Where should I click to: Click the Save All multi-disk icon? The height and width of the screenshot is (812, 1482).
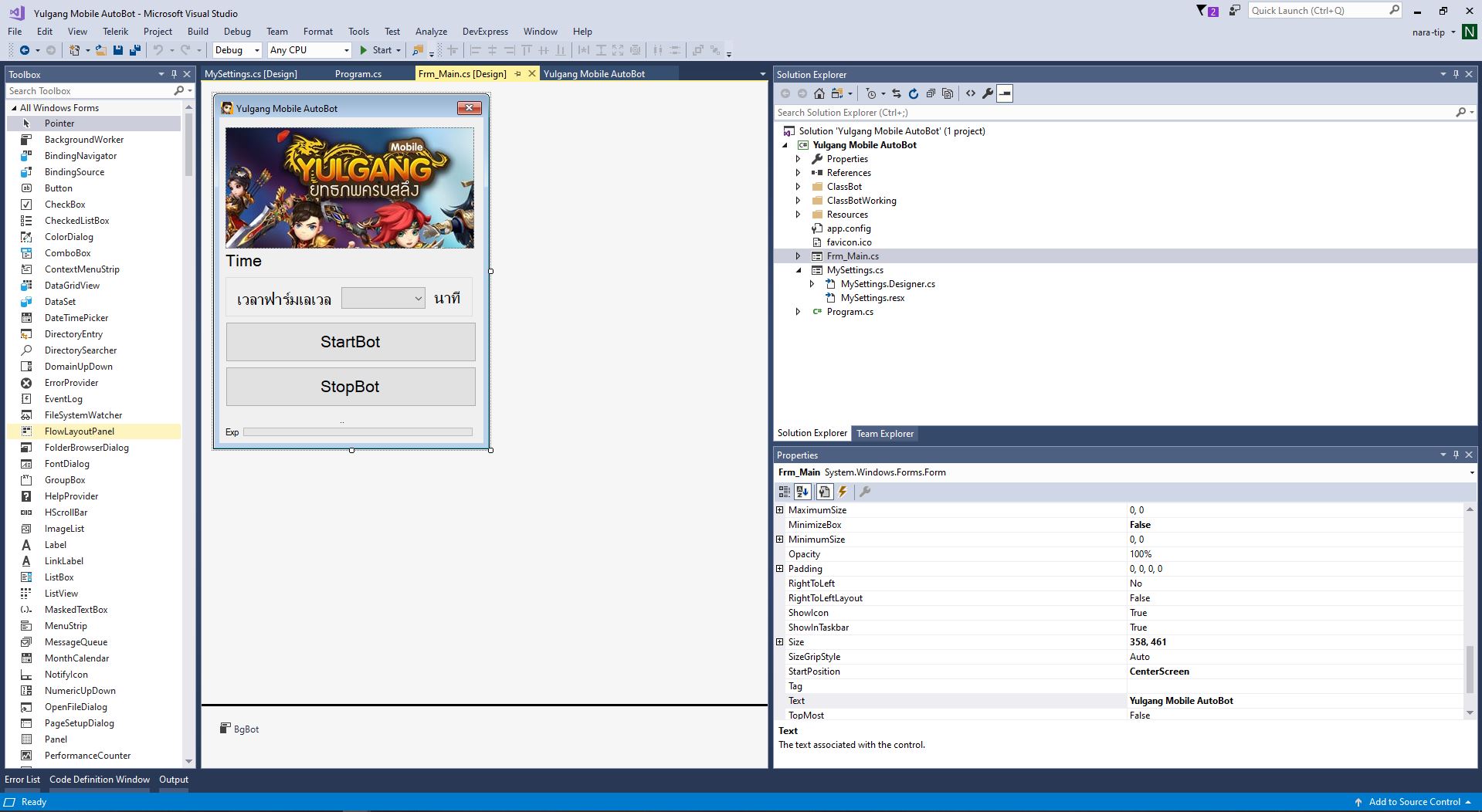click(134, 50)
